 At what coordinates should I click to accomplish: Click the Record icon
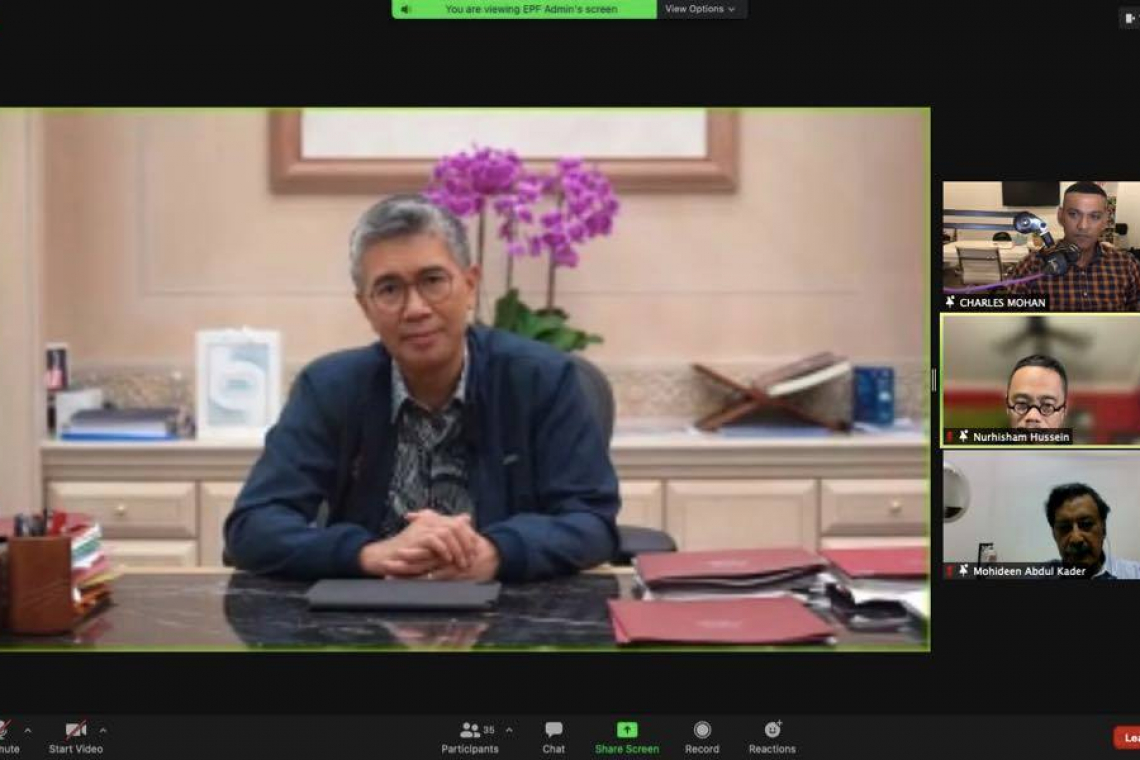tap(702, 735)
